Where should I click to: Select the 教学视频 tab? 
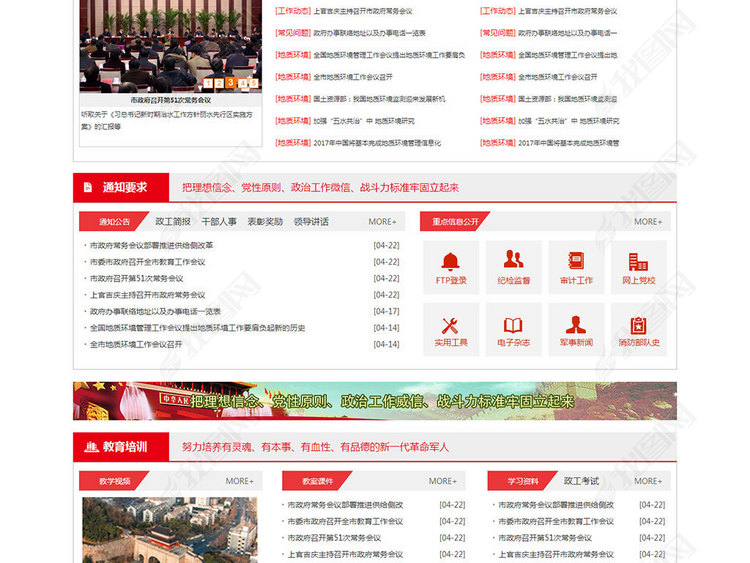point(114,481)
